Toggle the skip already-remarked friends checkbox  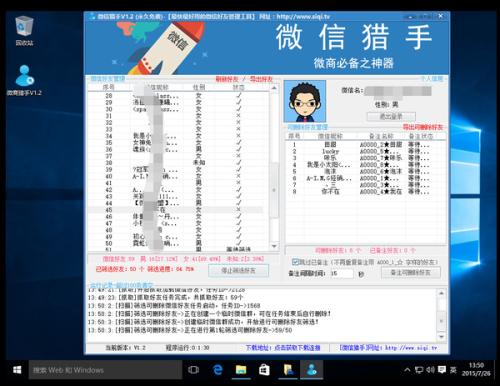[295, 262]
